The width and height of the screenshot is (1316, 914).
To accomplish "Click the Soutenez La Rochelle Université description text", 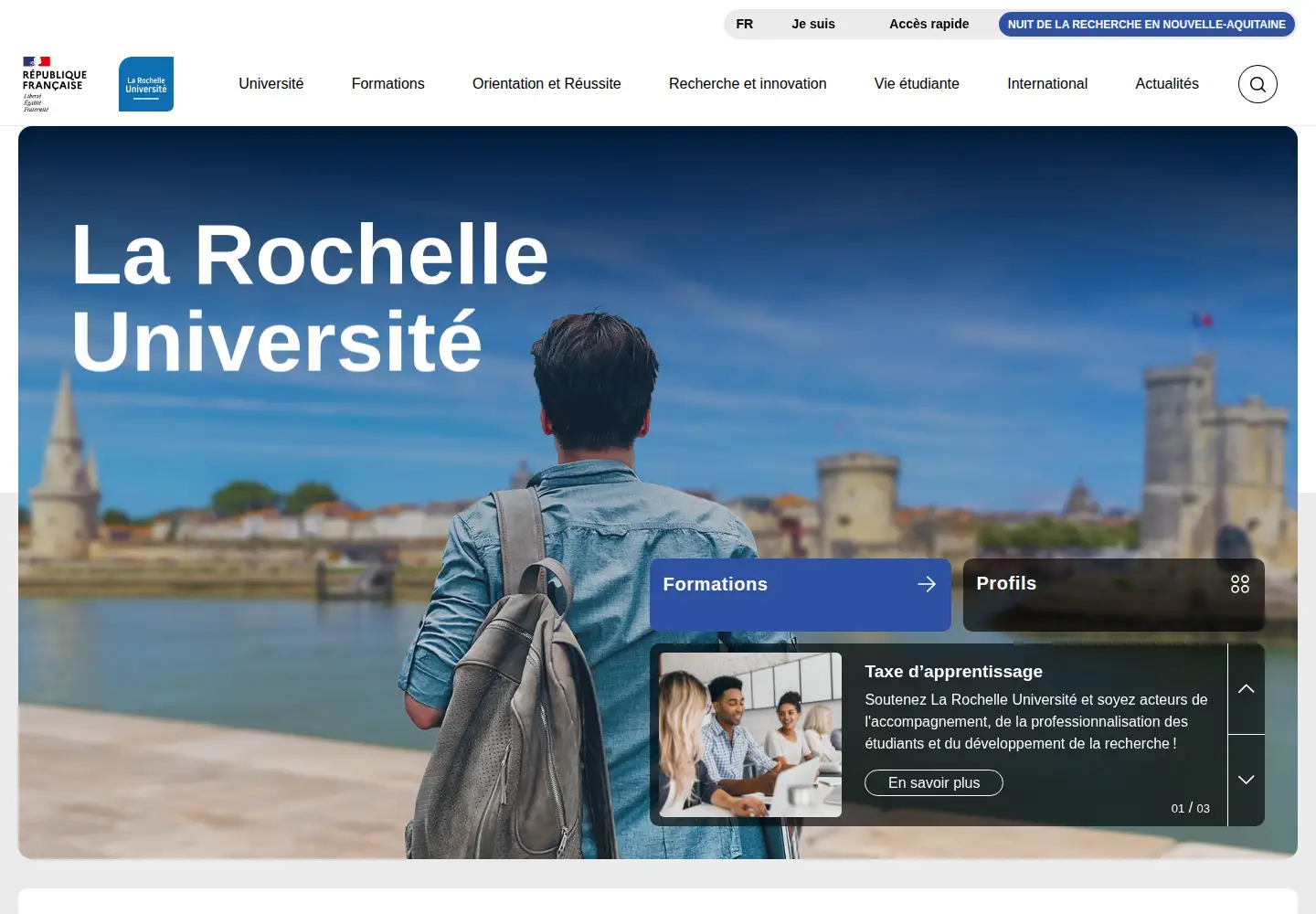I will click(x=1036, y=722).
